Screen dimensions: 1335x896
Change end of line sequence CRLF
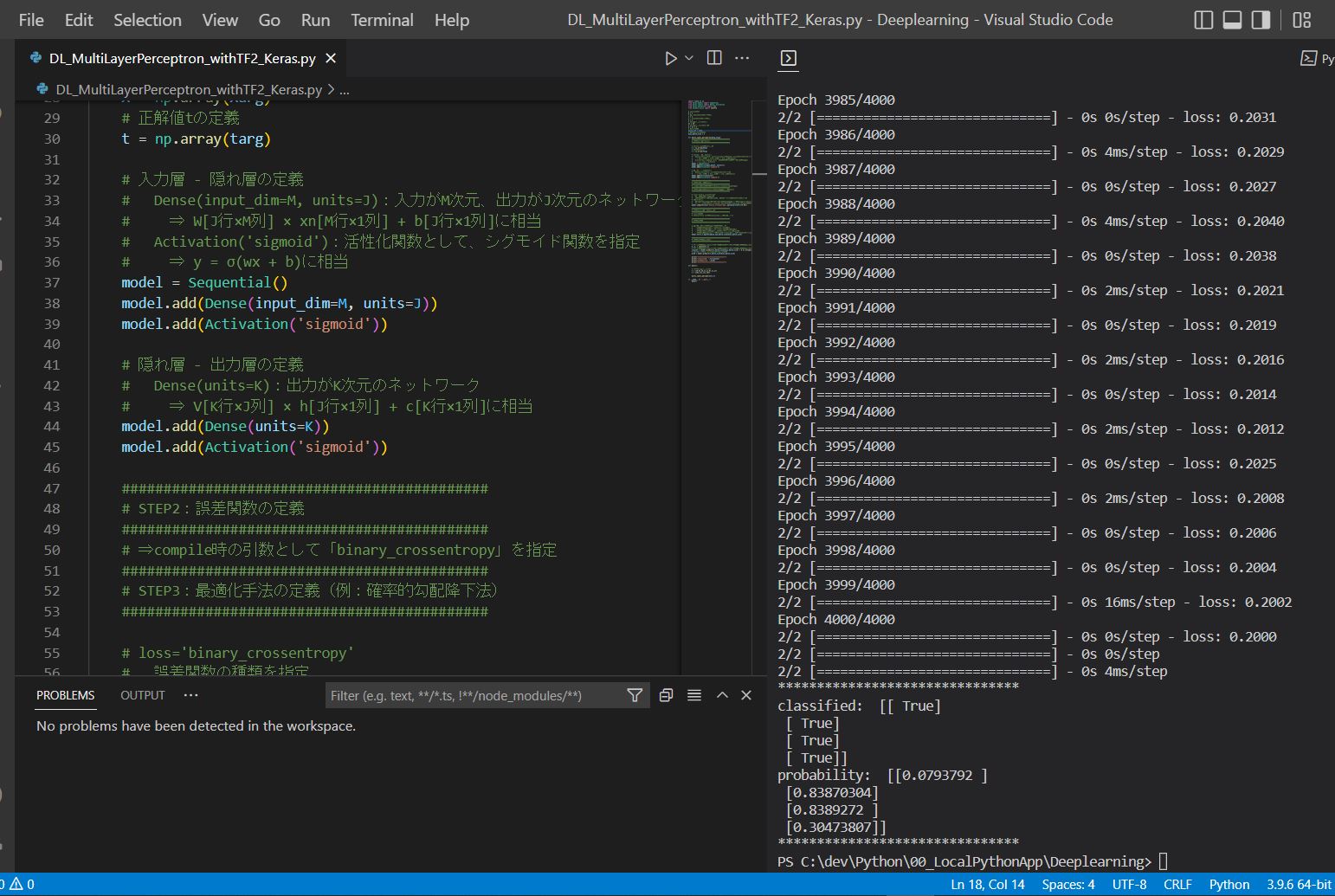(1177, 884)
